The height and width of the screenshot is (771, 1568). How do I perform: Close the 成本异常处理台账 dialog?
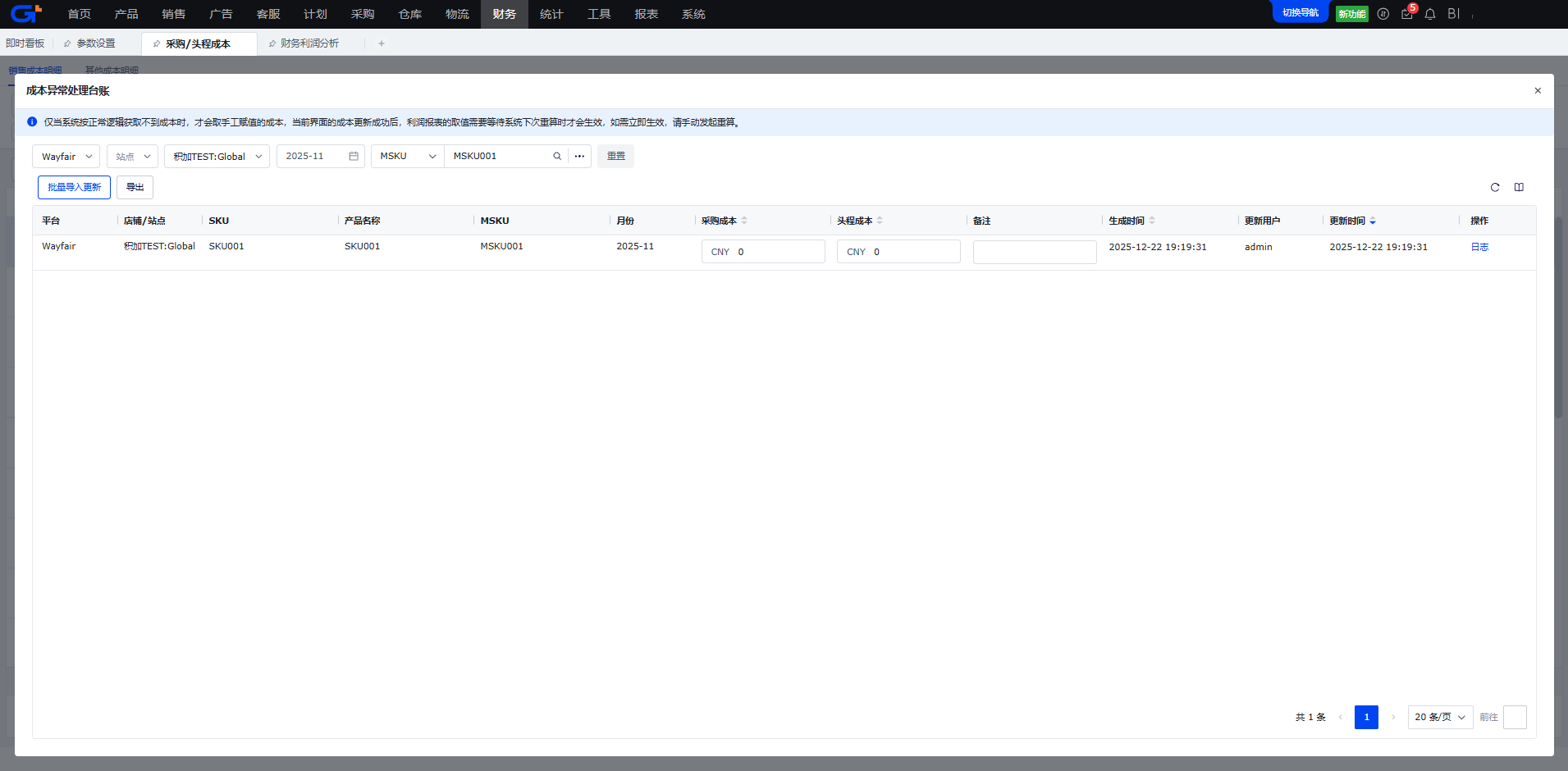tap(1538, 91)
